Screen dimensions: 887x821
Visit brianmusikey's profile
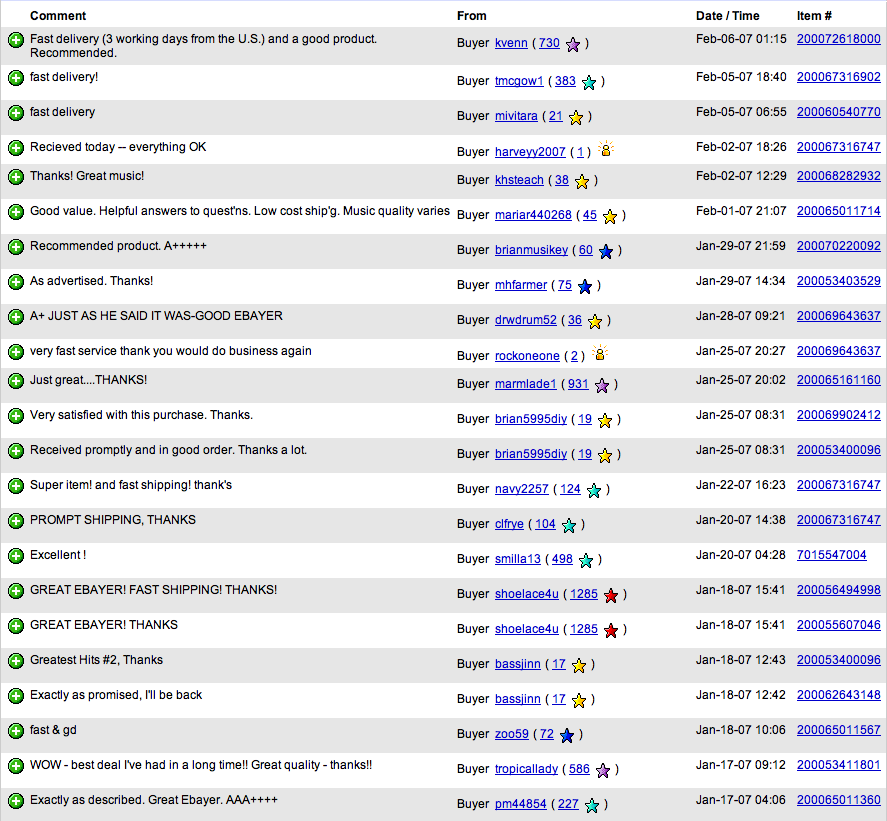(x=532, y=250)
